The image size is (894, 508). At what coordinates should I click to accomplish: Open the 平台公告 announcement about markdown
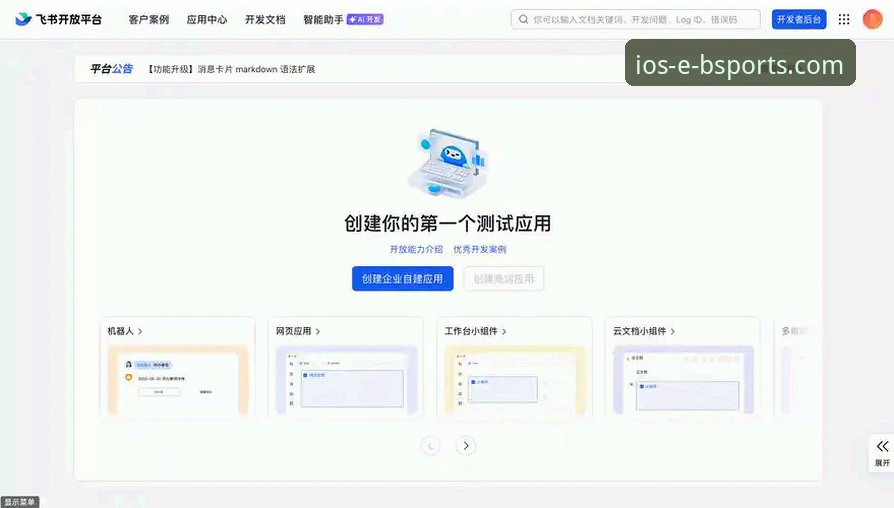231,69
